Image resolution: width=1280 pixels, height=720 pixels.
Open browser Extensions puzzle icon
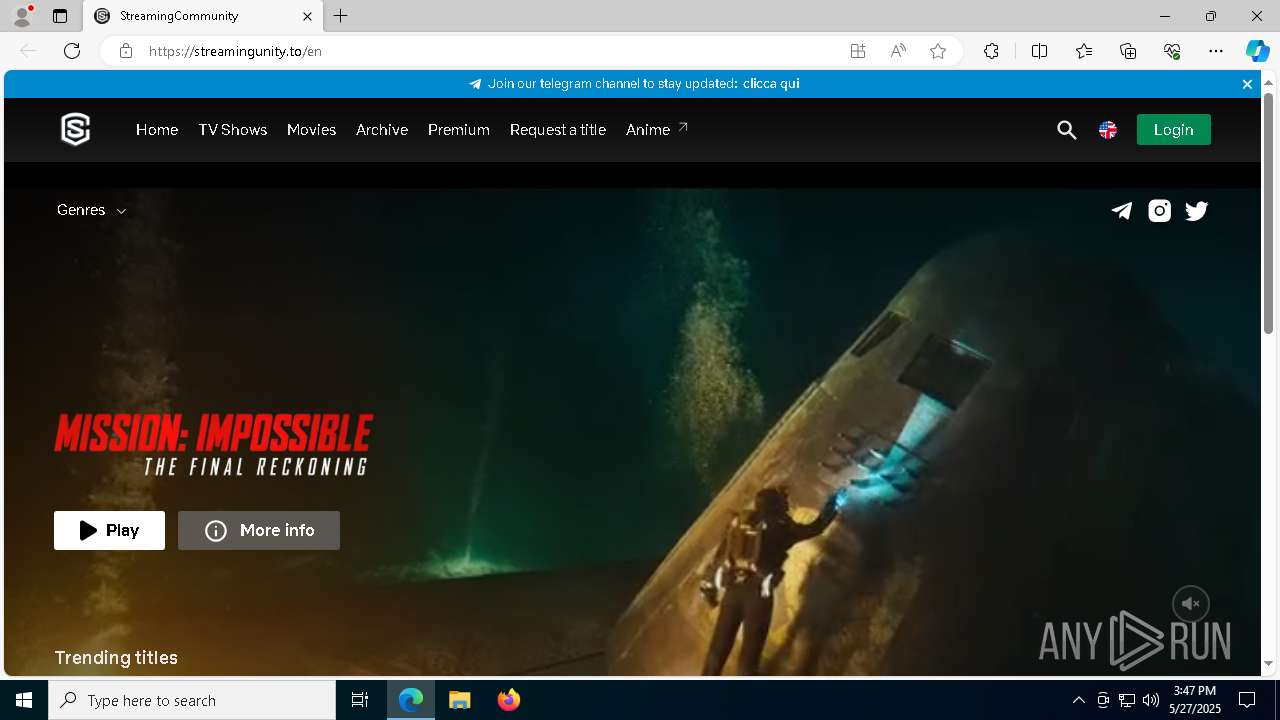[x=991, y=51]
